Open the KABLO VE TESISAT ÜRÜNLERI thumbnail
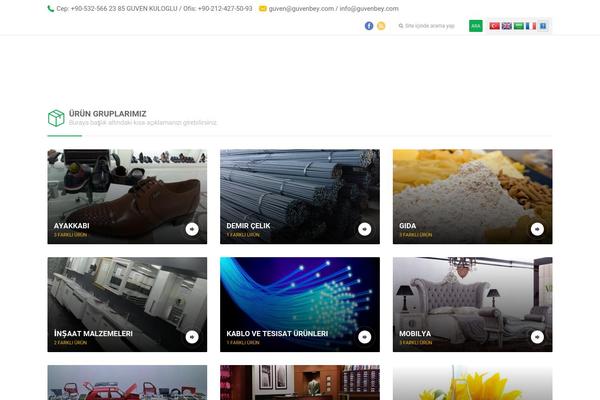 point(300,304)
